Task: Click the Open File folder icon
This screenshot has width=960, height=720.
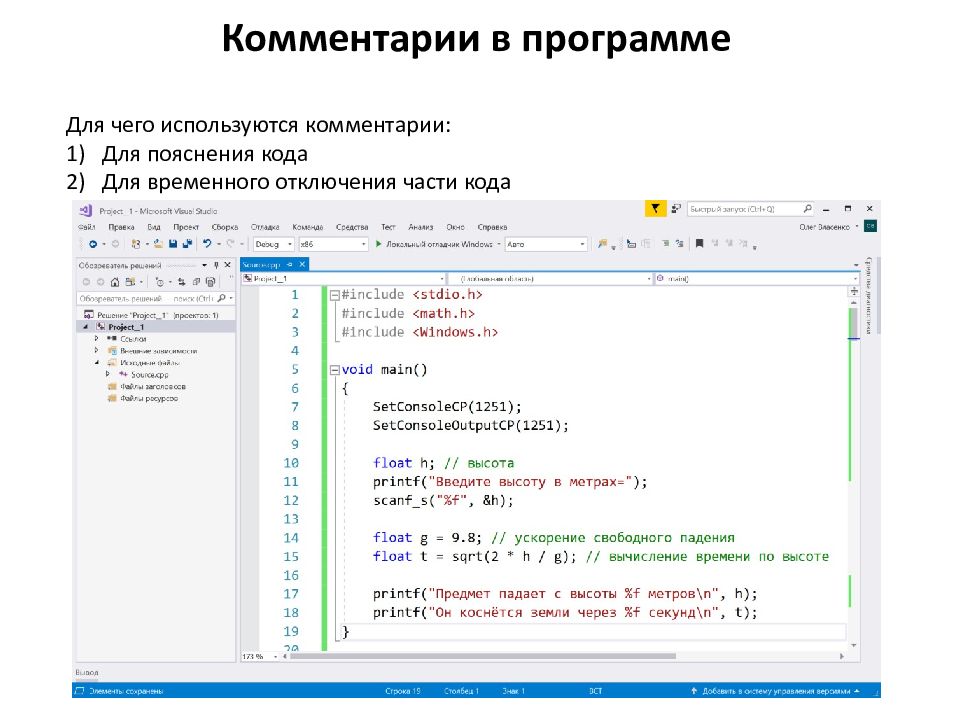Action: point(158,244)
